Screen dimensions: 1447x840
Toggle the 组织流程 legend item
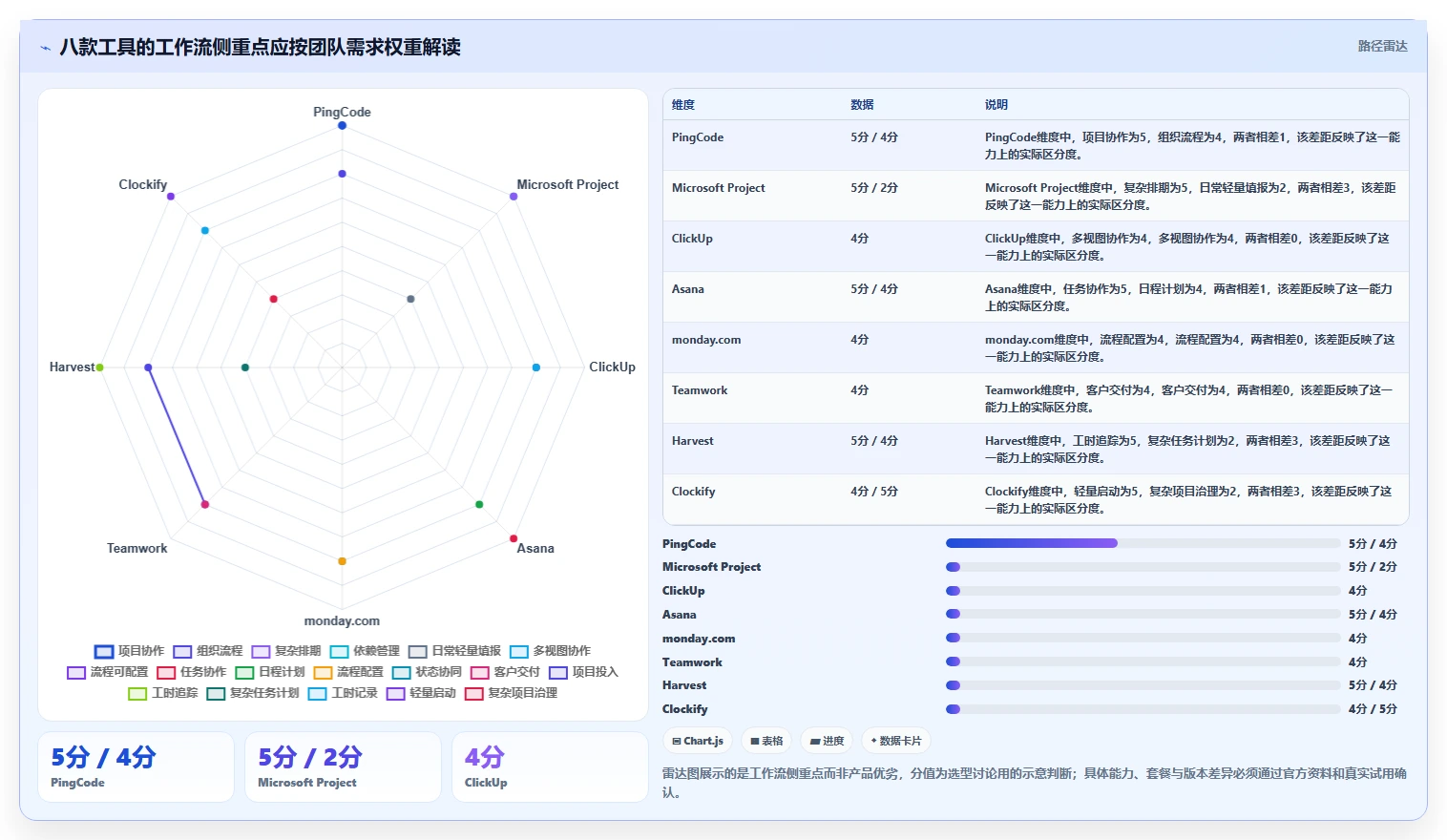tap(208, 651)
